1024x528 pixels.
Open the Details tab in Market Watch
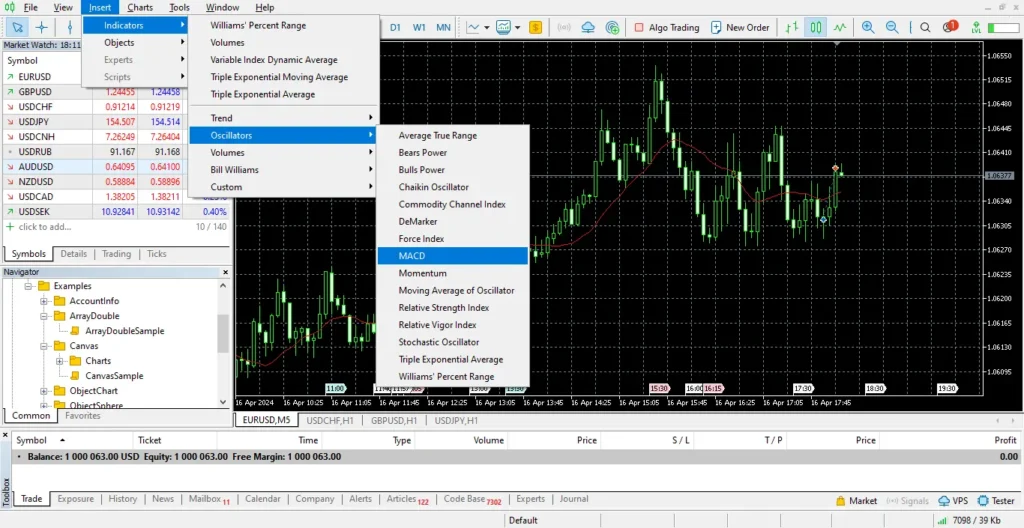pyautogui.click(x=74, y=254)
